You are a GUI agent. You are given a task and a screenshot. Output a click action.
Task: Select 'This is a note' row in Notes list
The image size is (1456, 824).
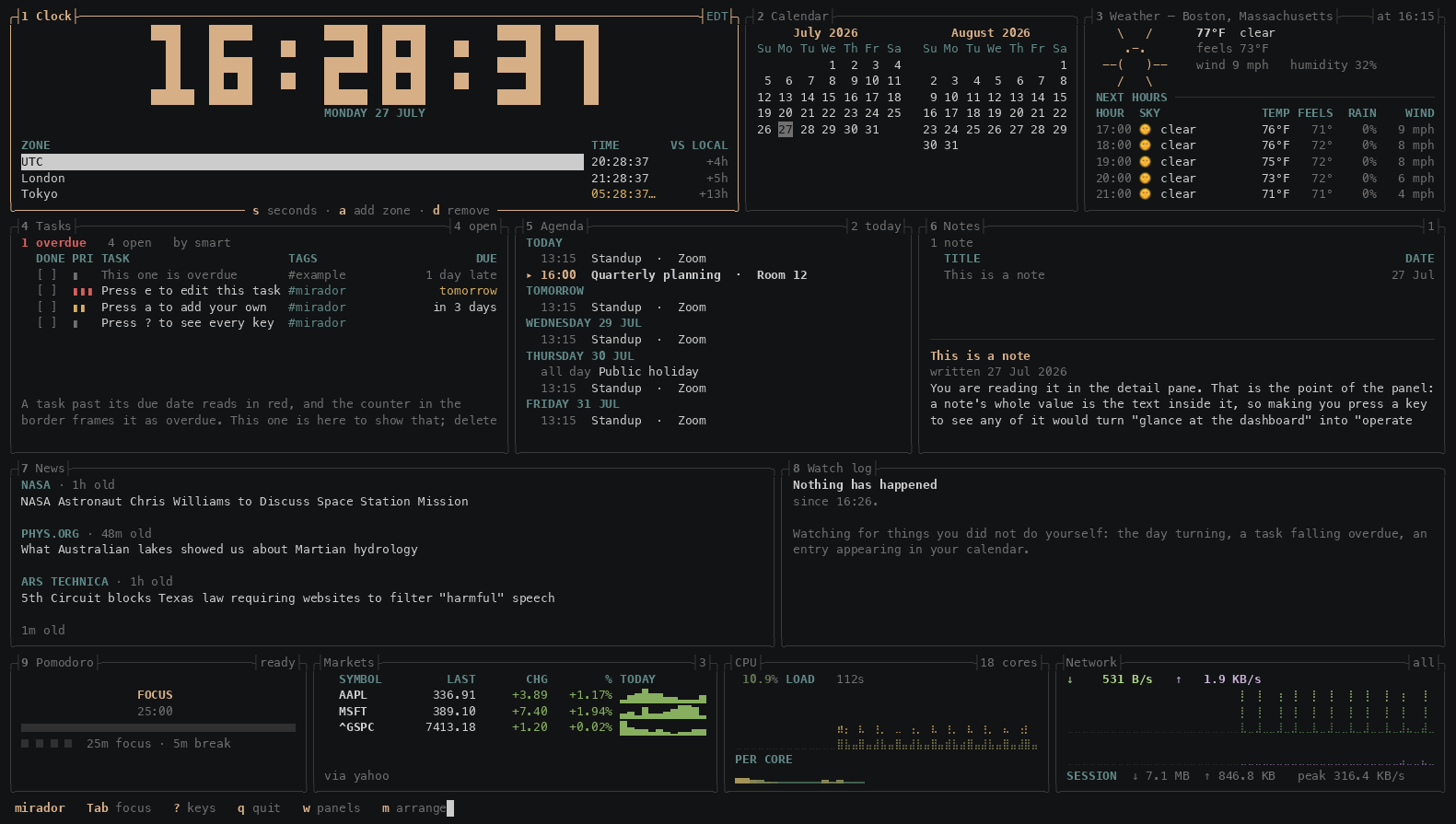coord(1182,275)
